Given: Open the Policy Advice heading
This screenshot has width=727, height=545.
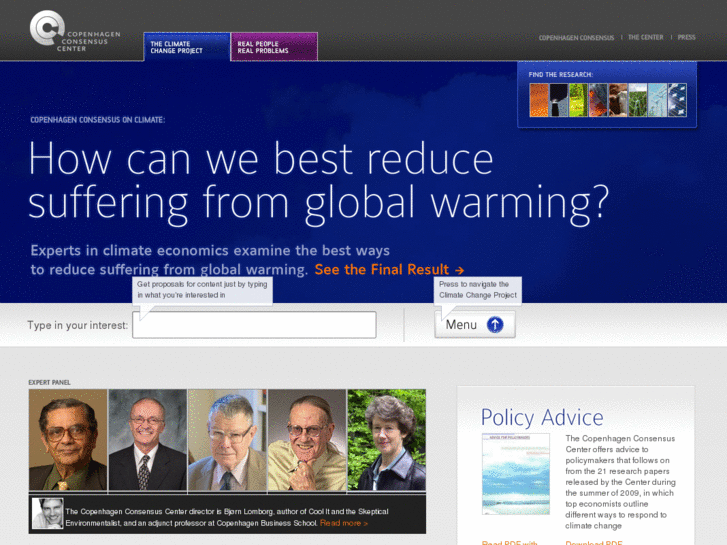Looking at the screenshot, I should [542, 417].
